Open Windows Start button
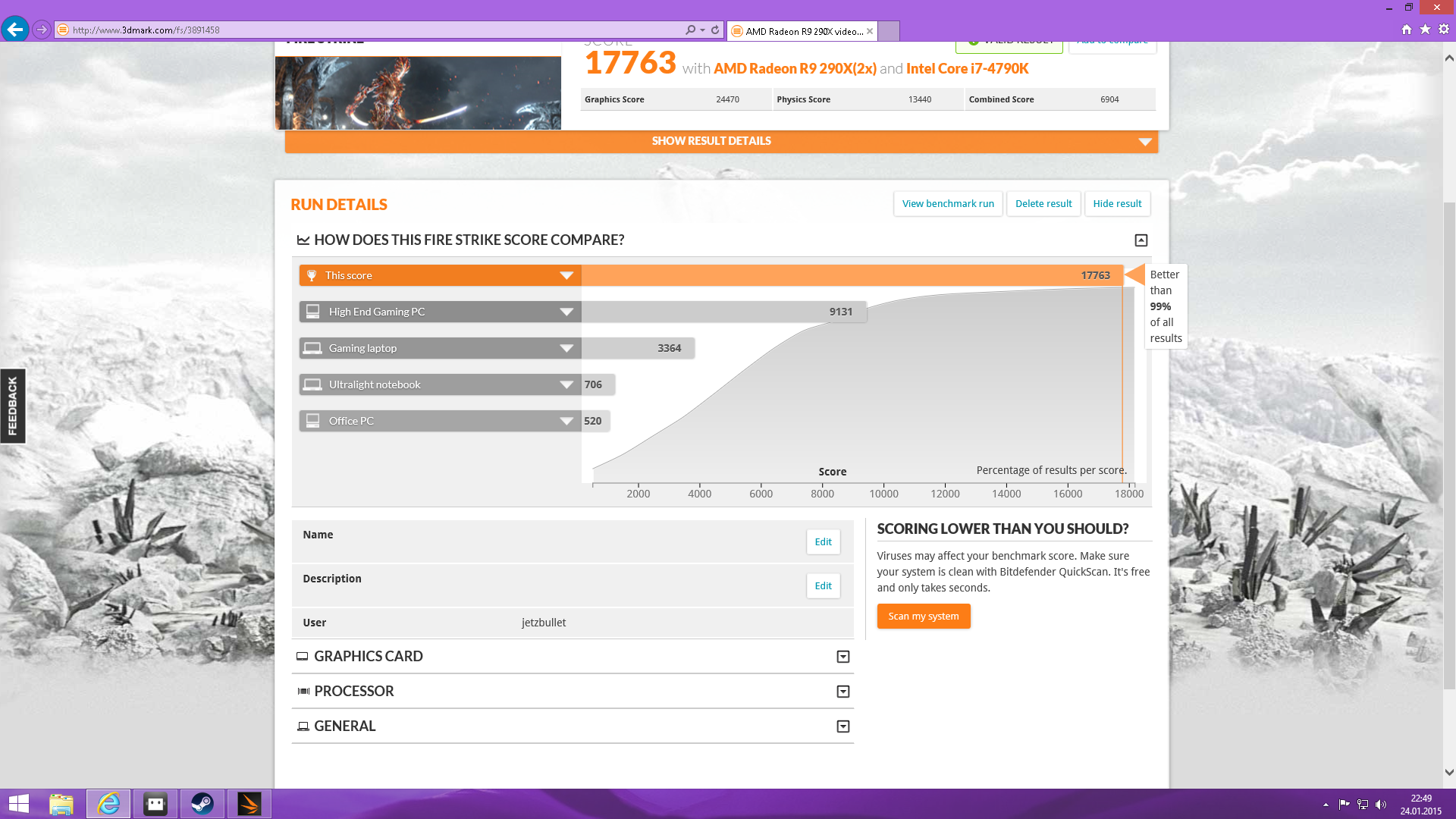This screenshot has width=1456, height=819. (x=18, y=804)
